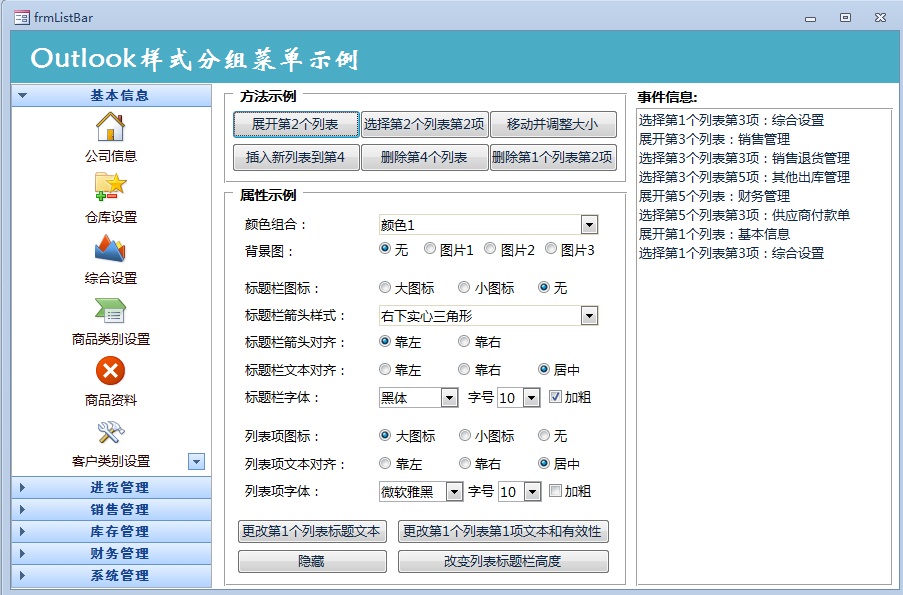Screen dimensions: 903x595
Task: Open 标题栏字体 字号 dropdown
Action: 532,397
